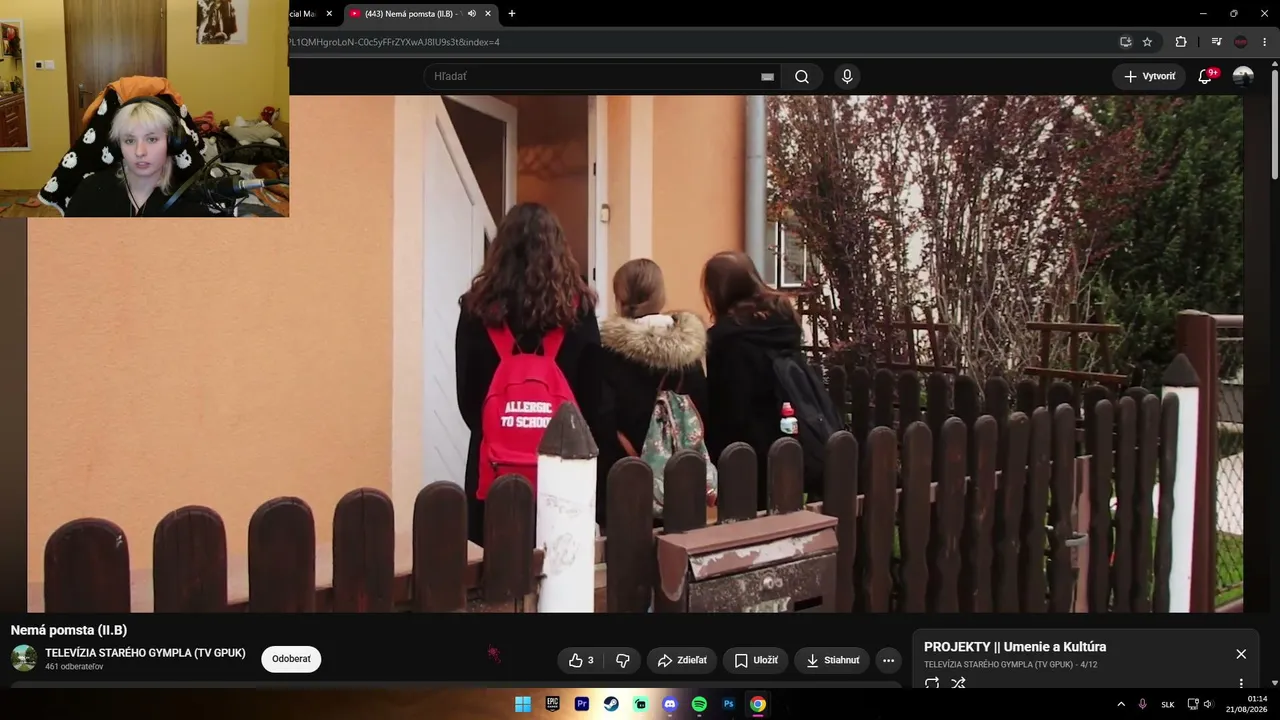This screenshot has height=720, width=1280.
Task: Open the media controls icon in Chrome toolbar
Action: click(x=1216, y=42)
